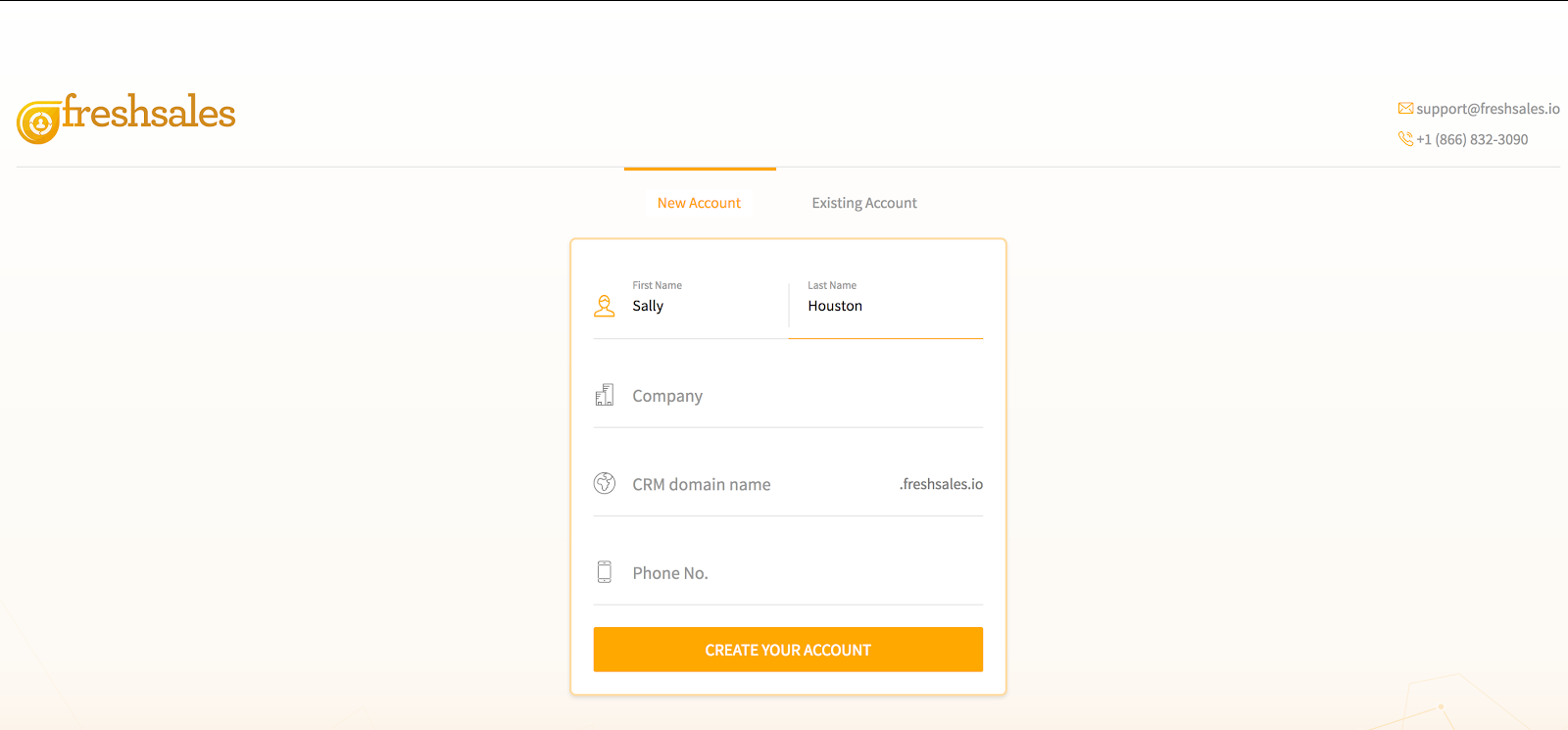Click the phone handset icon beside support number

[x=1405, y=139]
